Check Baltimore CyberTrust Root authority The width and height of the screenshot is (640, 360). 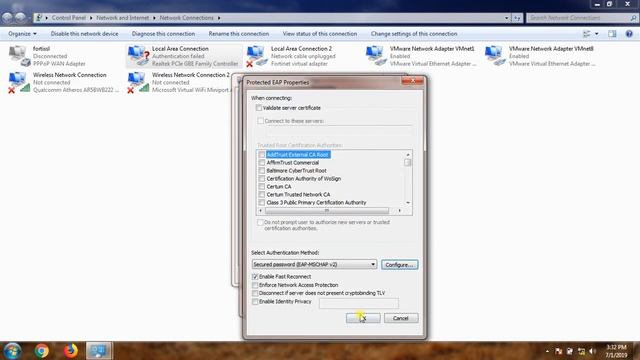(x=262, y=171)
